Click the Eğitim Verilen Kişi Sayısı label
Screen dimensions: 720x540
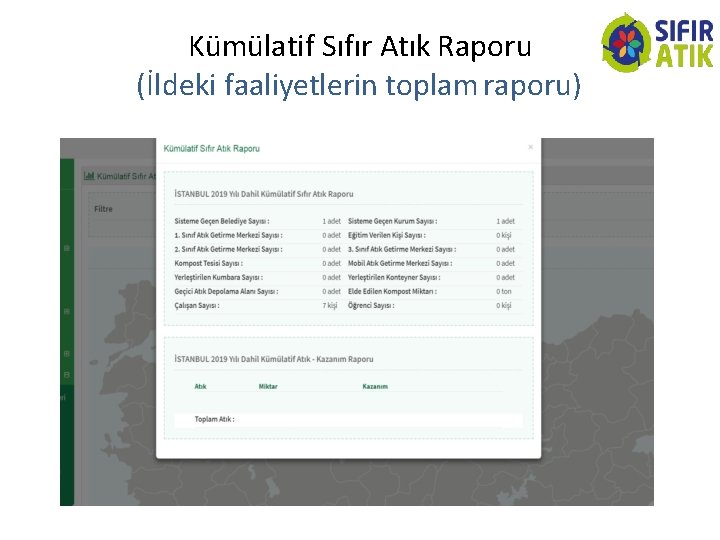pyautogui.click(x=387, y=235)
